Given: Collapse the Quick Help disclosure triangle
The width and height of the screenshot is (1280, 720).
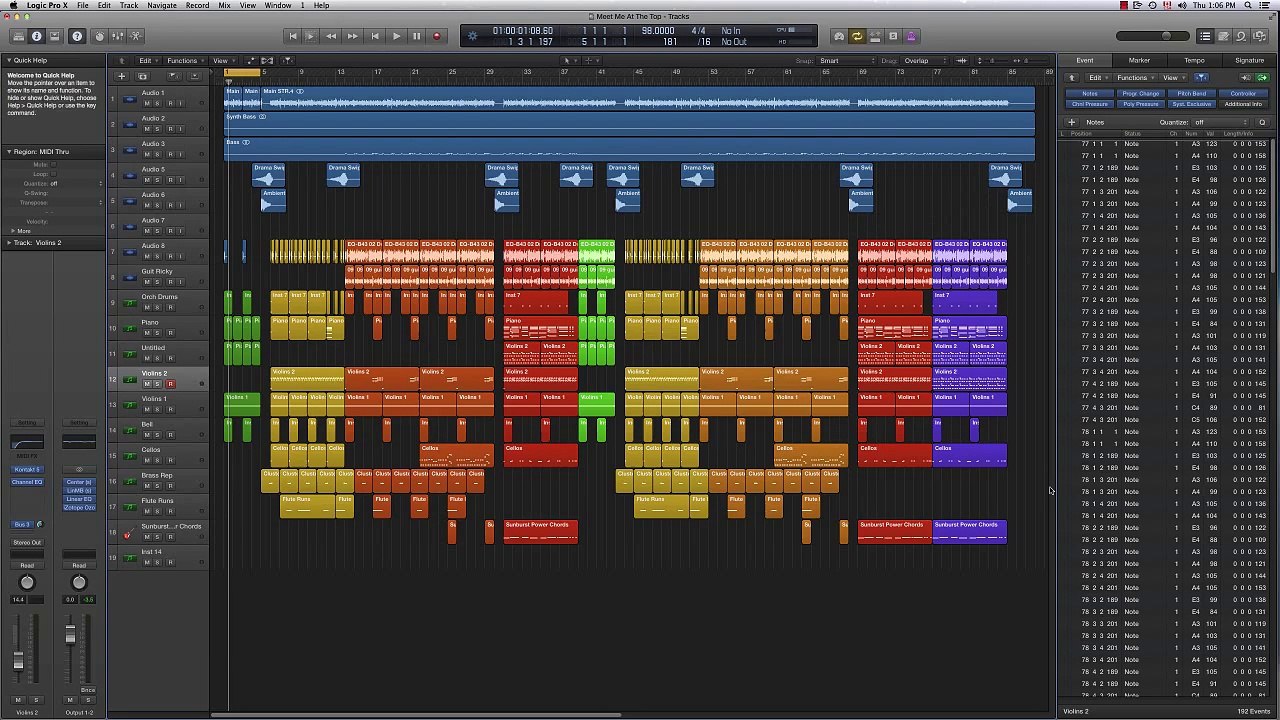Looking at the screenshot, I should tap(9, 60).
